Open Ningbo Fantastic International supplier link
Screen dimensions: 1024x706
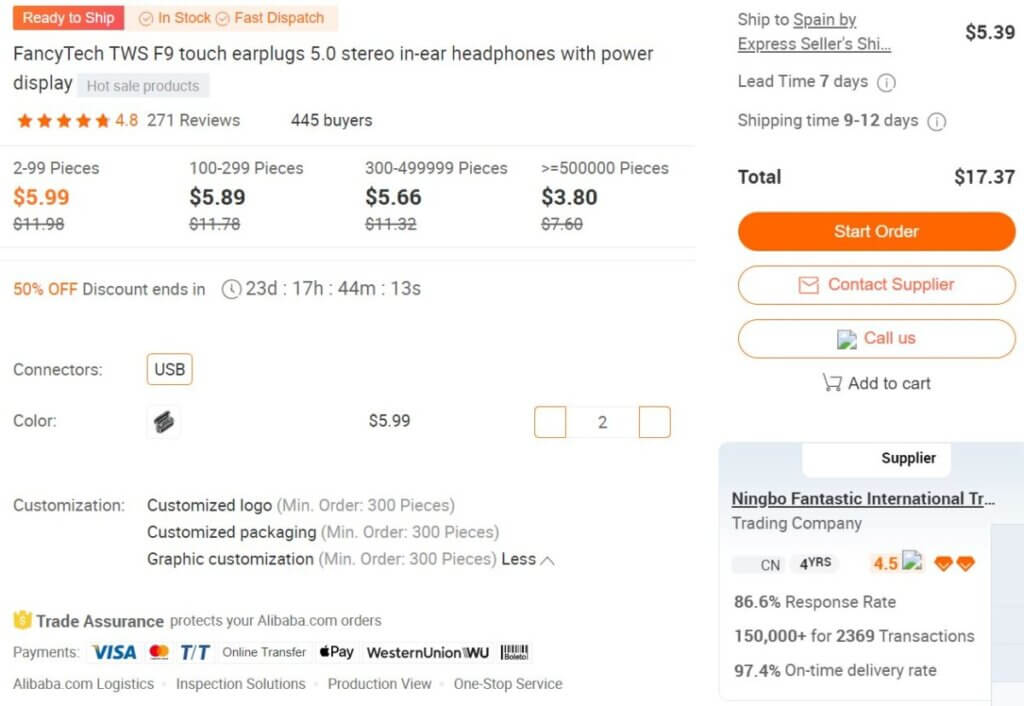coord(863,499)
